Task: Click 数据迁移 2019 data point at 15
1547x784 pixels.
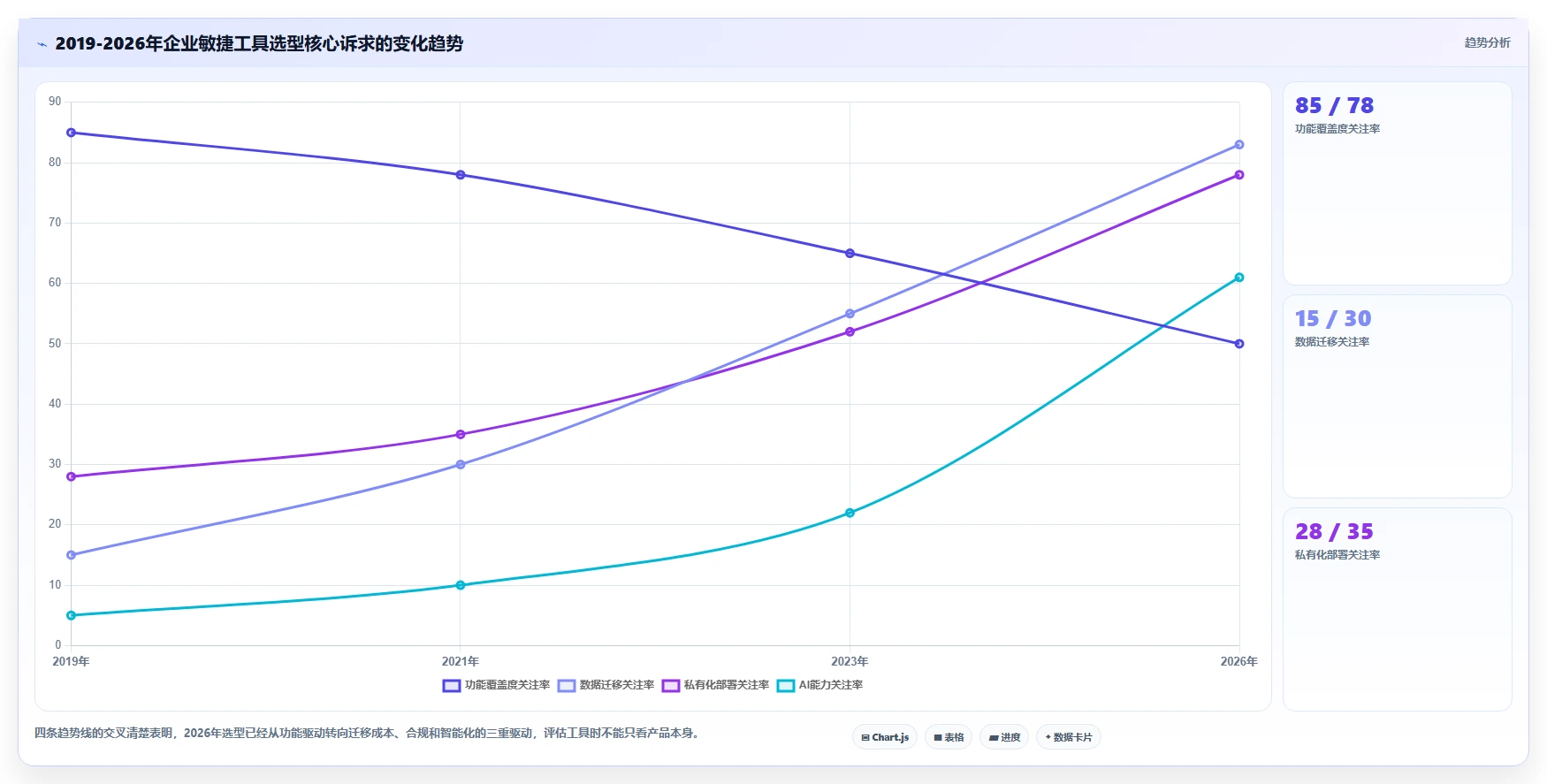Action: (72, 555)
